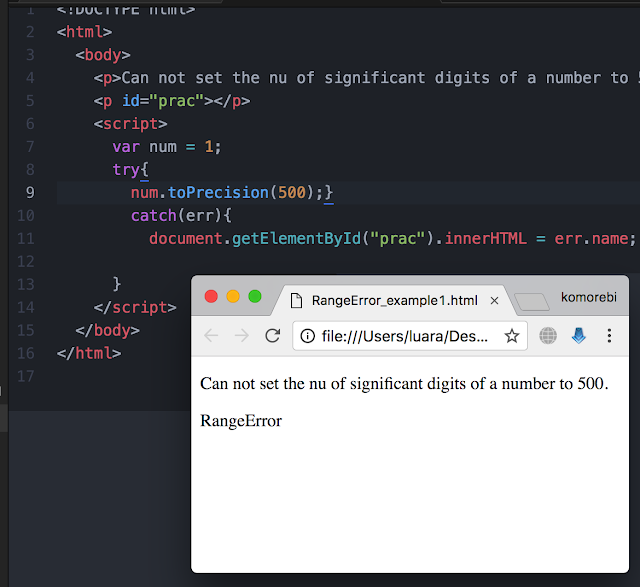Click line number 17 in gutter
The height and width of the screenshot is (587, 640).
coord(26,376)
